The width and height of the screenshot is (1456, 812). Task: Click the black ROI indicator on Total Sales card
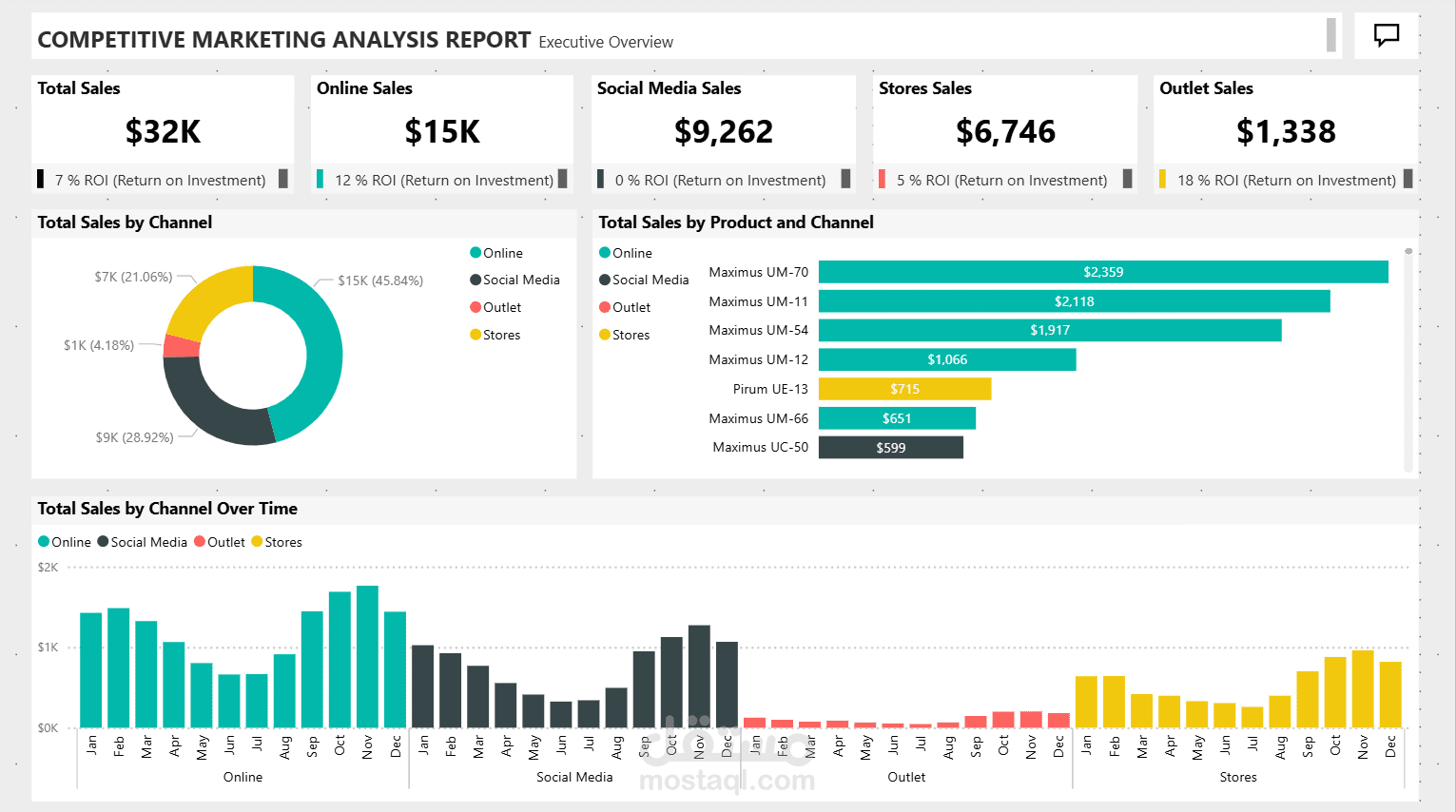(x=41, y=180)
